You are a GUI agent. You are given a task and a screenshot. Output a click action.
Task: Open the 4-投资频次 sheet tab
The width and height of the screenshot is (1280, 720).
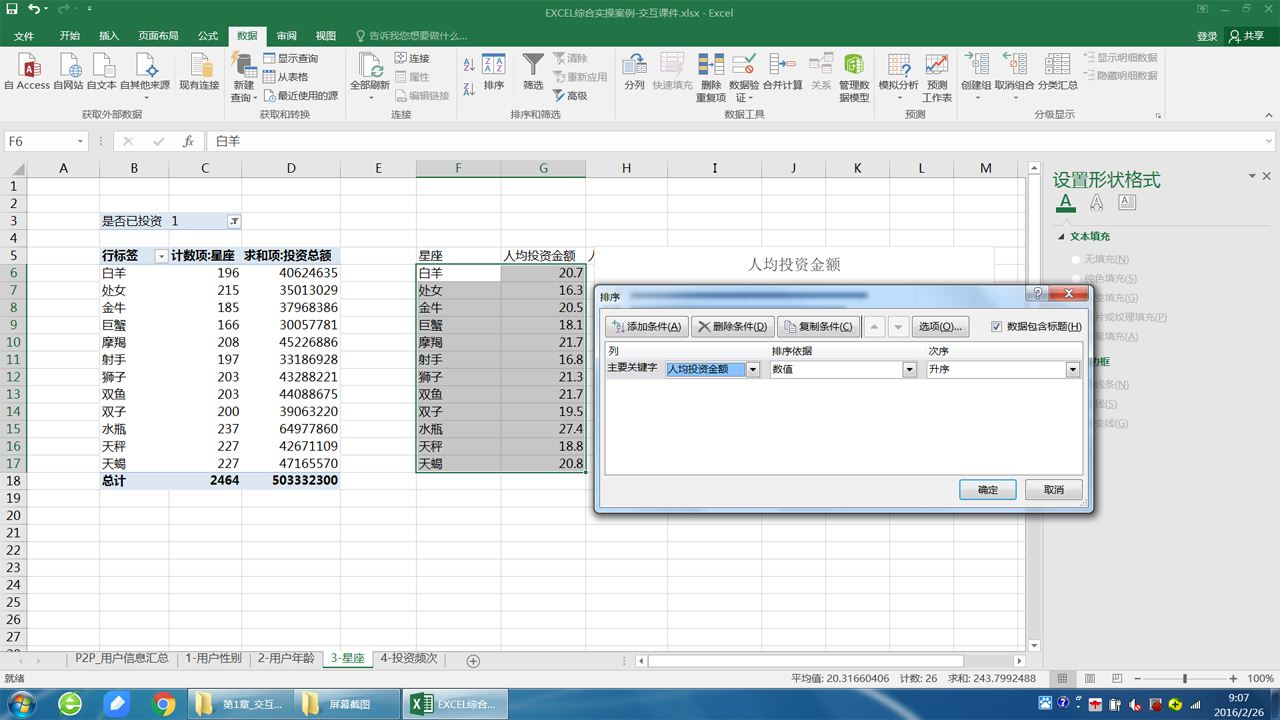409,659
